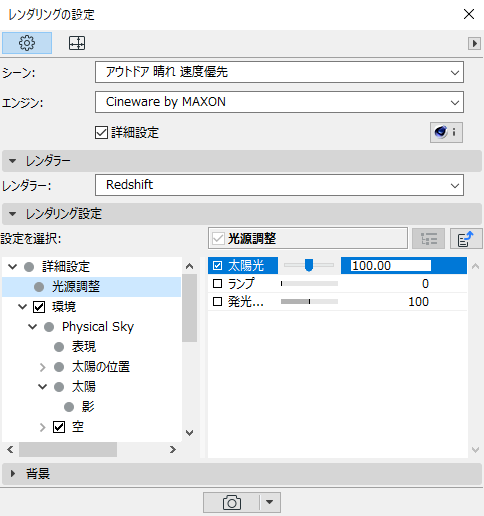This screenshot has width=484, height=516.
Task: Select 光源調整 in the settings tree
Action: 76,287
